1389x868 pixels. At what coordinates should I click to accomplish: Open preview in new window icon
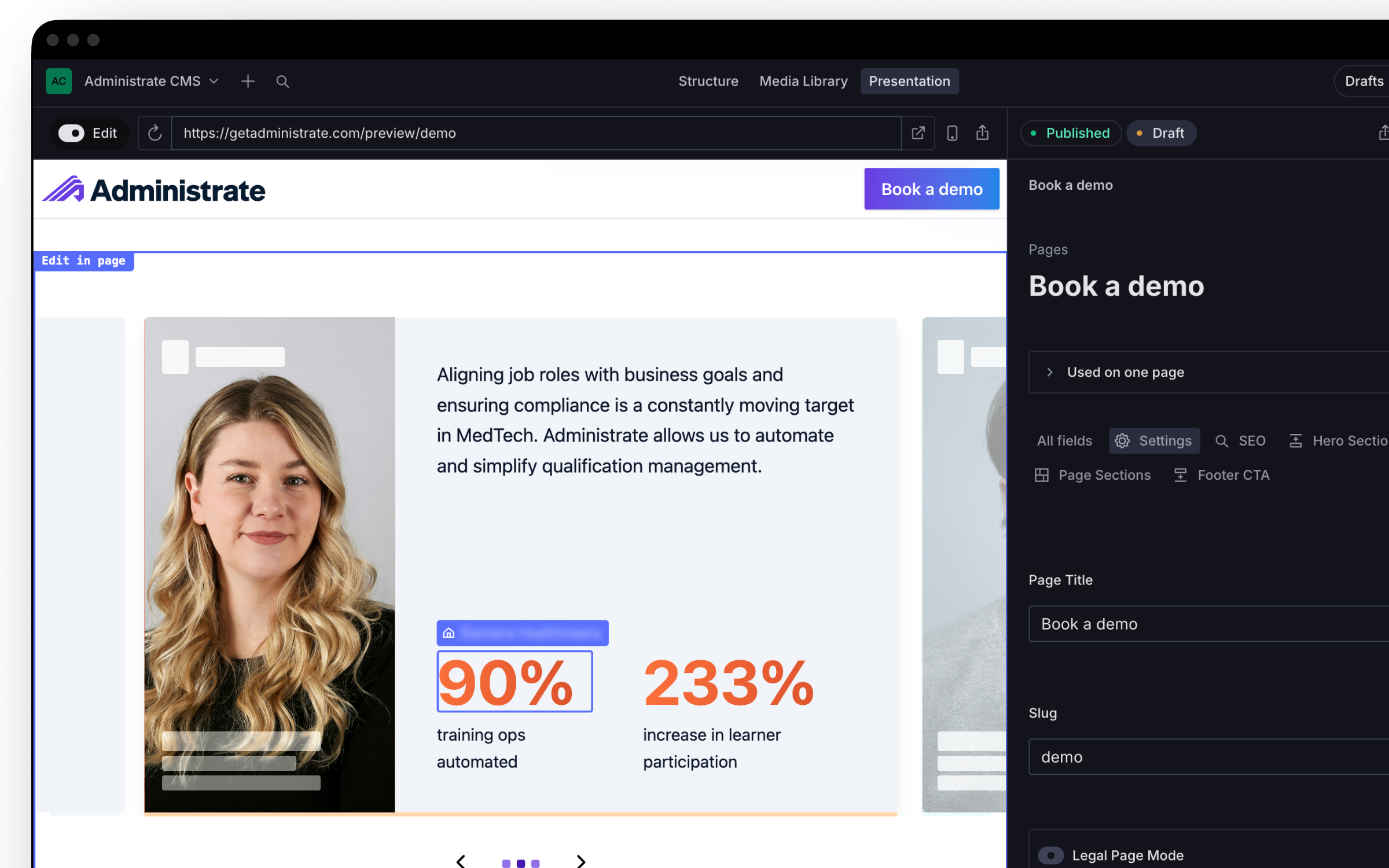pos(918,133)
